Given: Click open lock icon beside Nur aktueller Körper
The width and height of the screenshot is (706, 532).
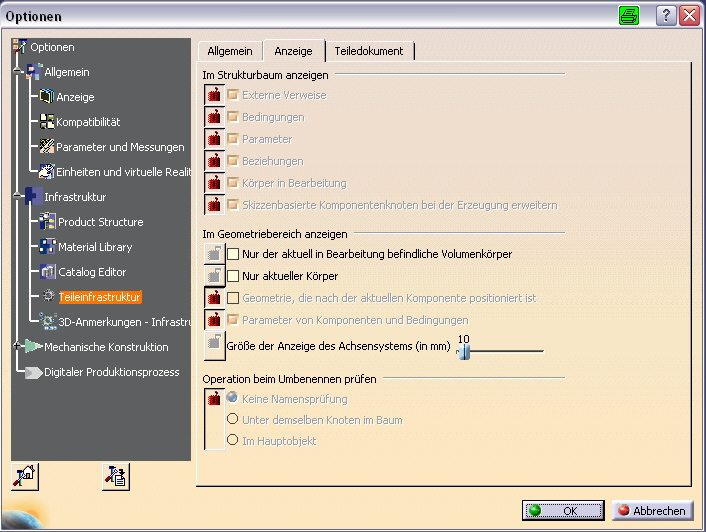Looking at the screenshot, I should [214, 275].
